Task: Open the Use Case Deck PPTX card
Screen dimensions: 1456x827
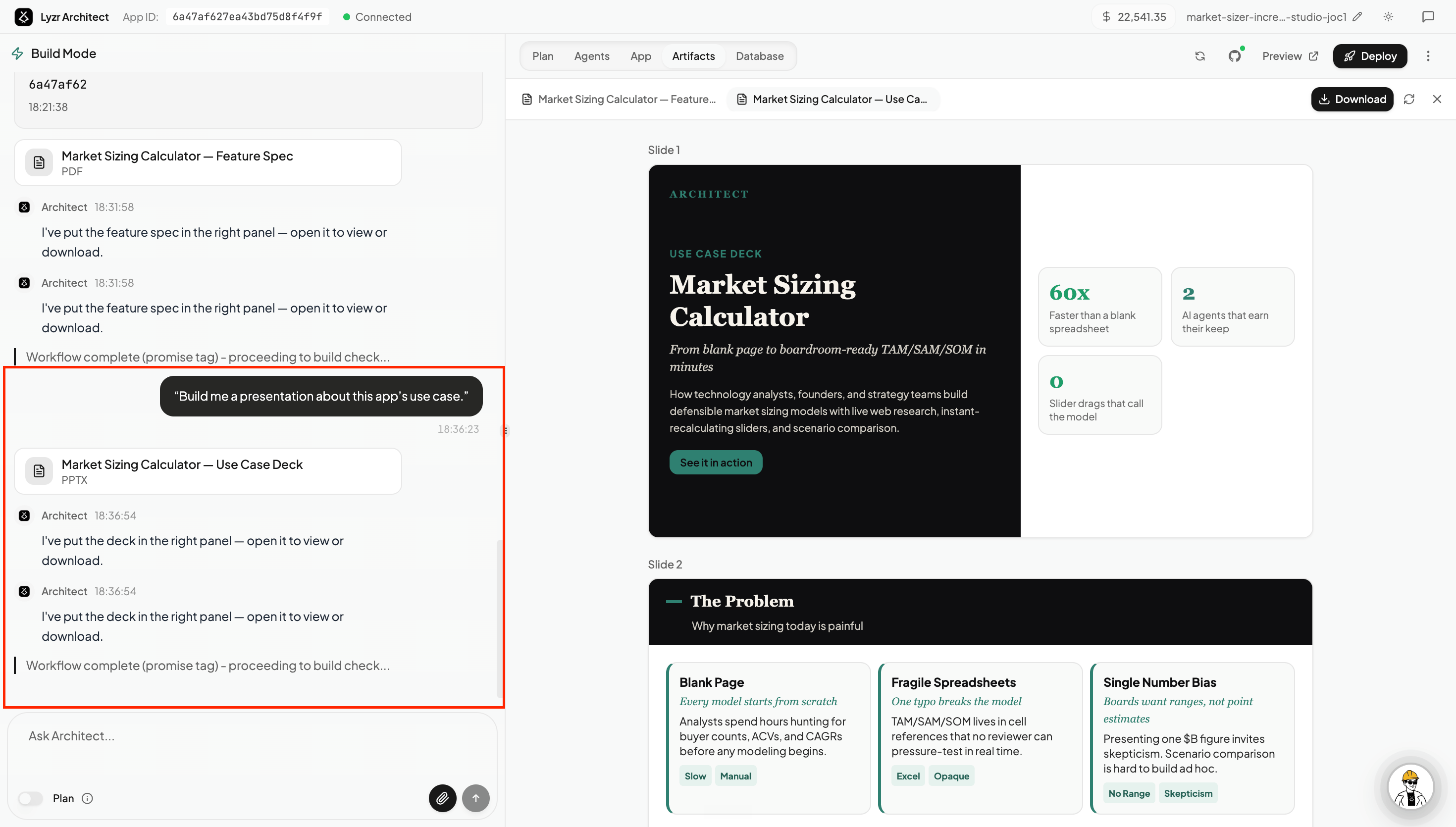Action: 208,471
